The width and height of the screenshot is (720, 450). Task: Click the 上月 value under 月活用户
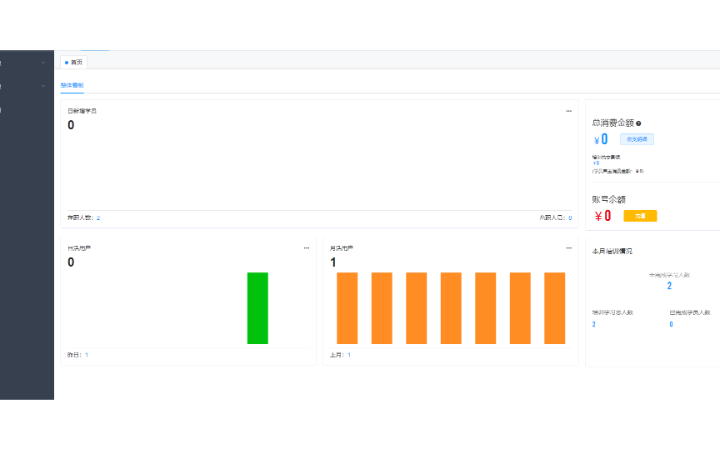click(349, 355)
